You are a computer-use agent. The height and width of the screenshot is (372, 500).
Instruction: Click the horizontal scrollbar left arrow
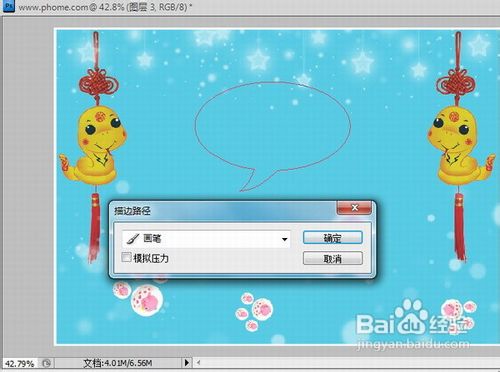tap(199, 363)
